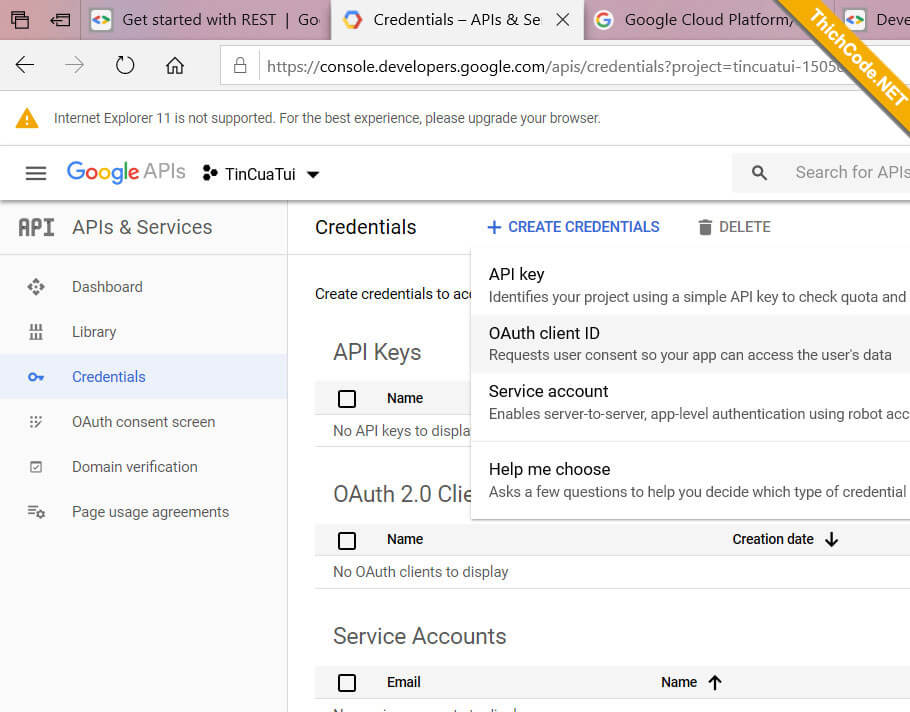
Task: Expand the TinCuaTui project dropdown arrow
Action: click(313, 174)
